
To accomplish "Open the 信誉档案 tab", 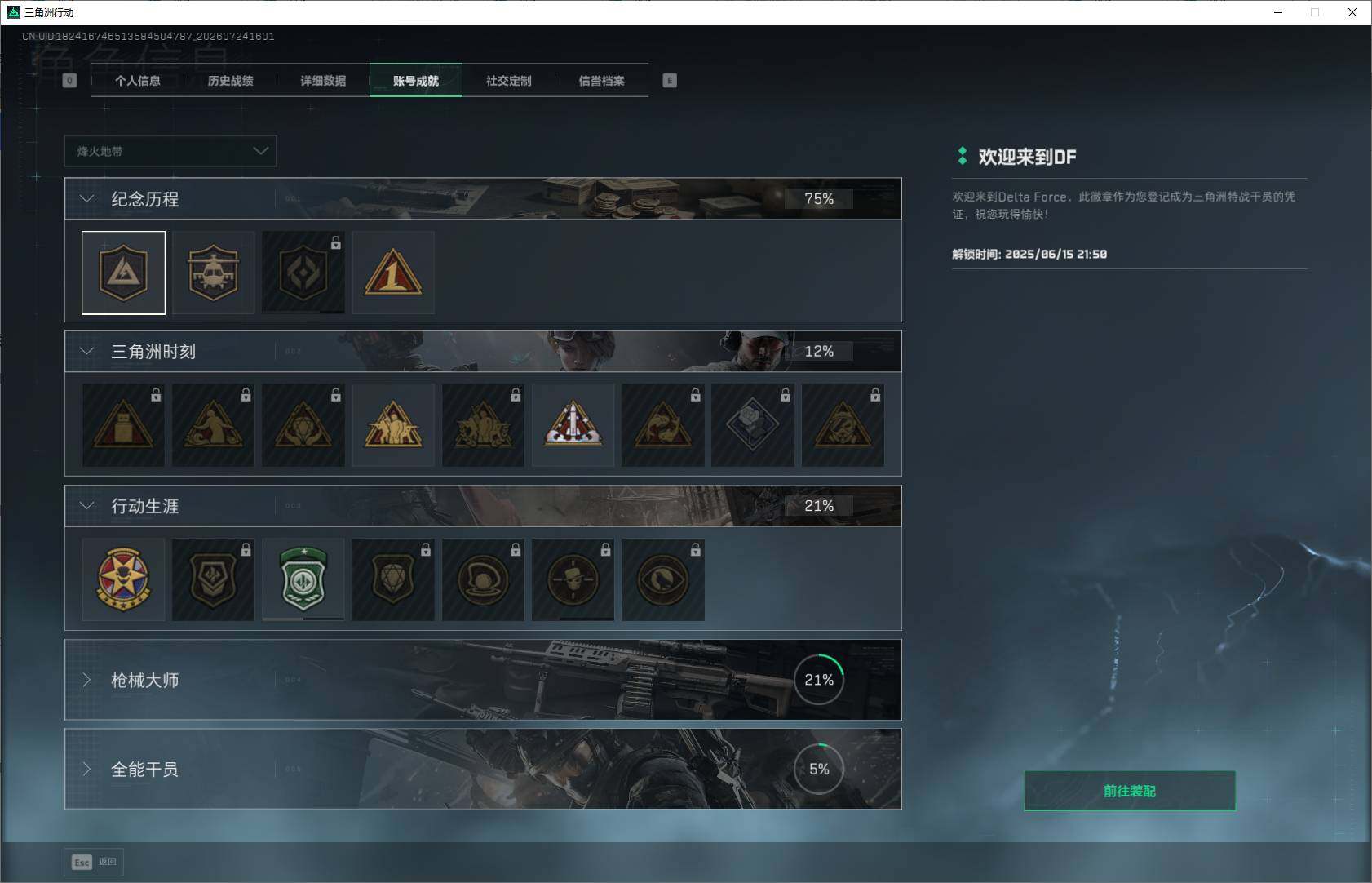I will [602, 80].
